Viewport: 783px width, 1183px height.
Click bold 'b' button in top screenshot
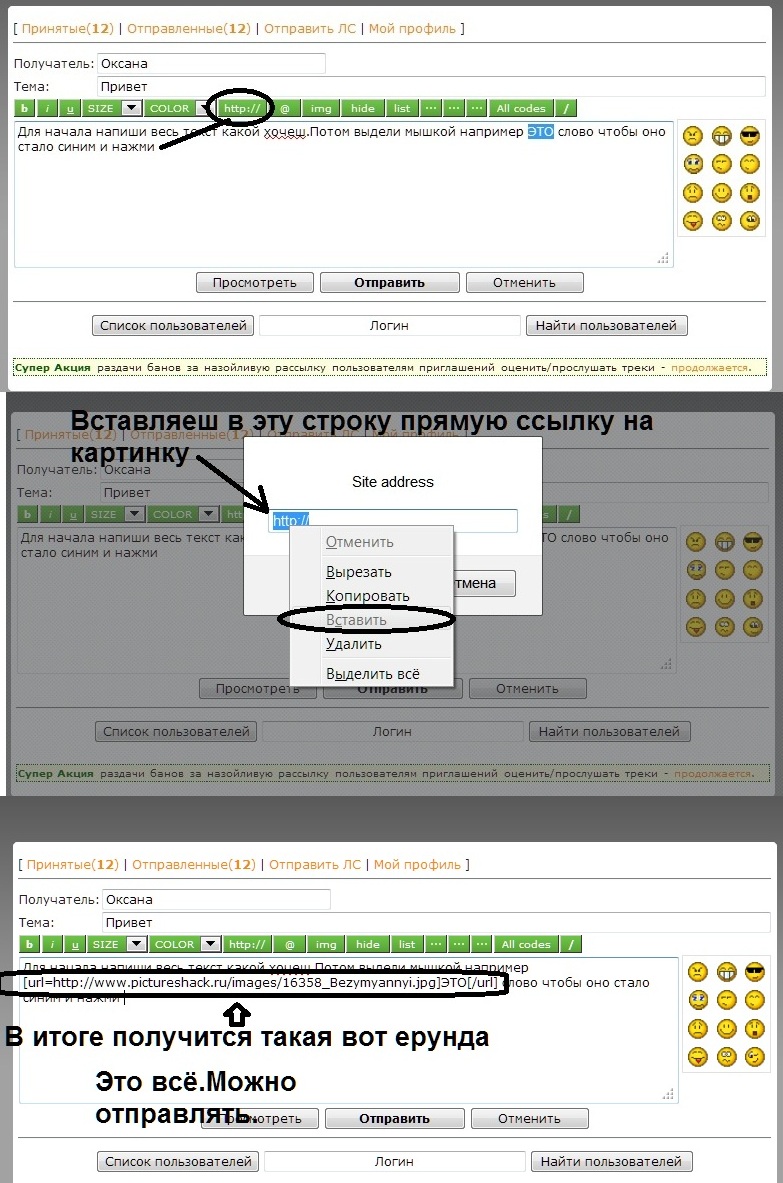click(25, 109)
